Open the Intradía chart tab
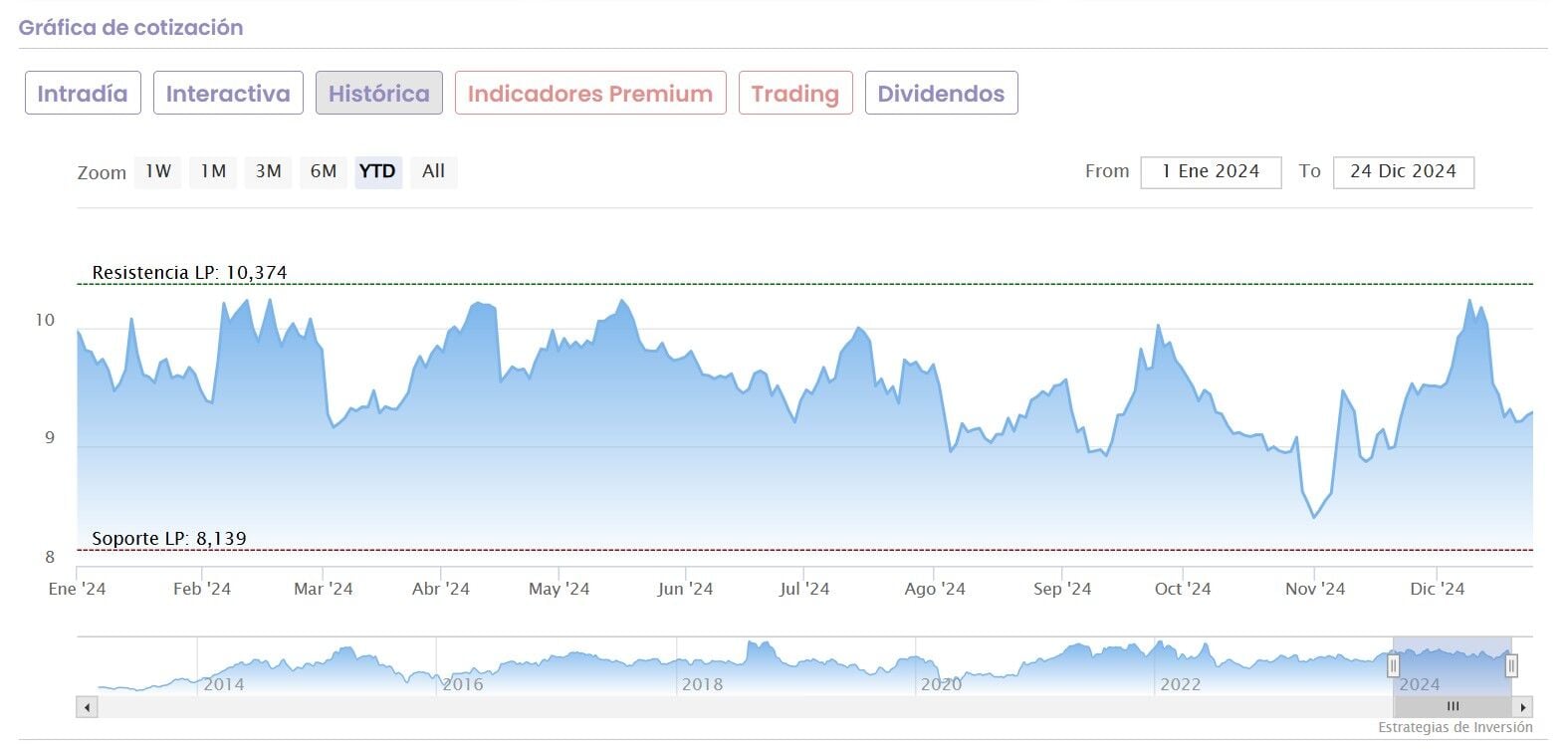Viewport: 1568px width, 756px height. (x=83, y=94)
